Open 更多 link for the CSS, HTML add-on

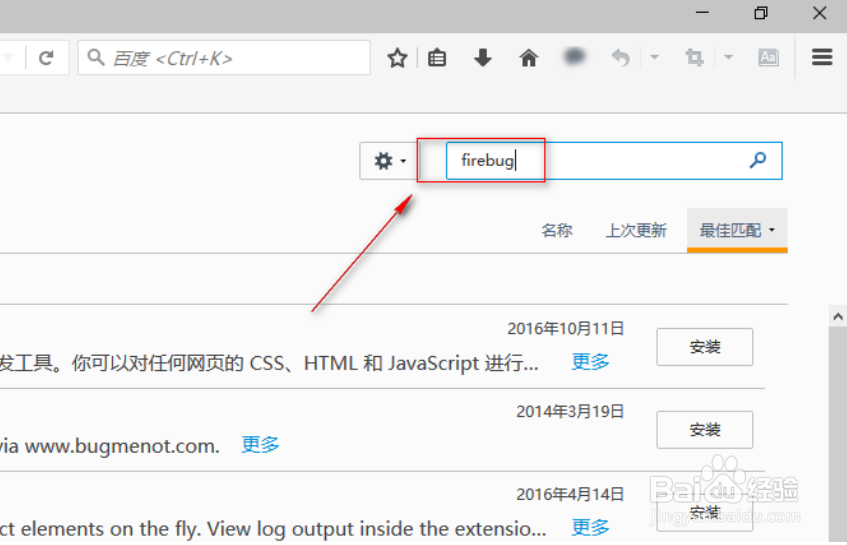coord(590,362)
